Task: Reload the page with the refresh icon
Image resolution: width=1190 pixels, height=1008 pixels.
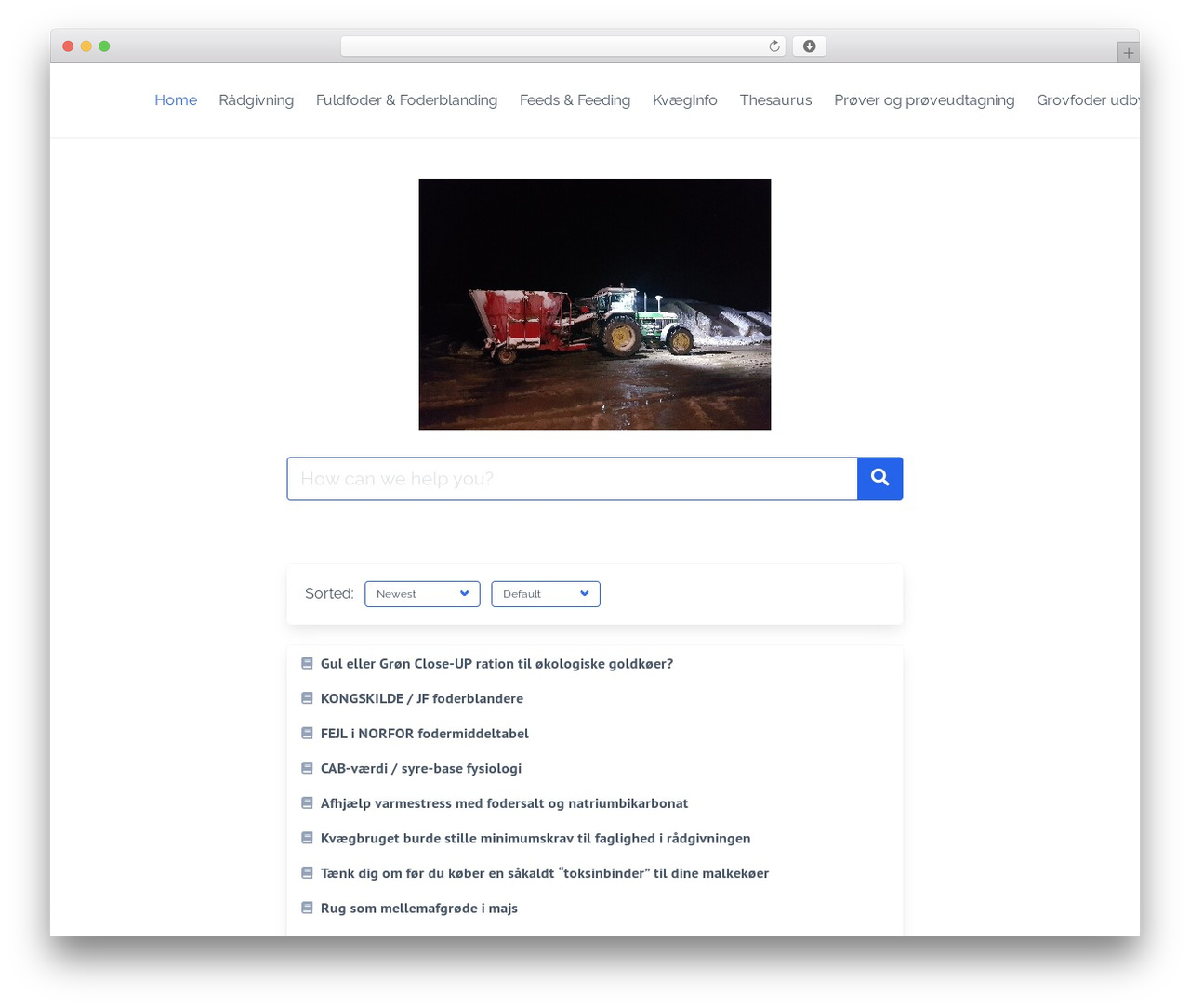Action: [773, 46]
